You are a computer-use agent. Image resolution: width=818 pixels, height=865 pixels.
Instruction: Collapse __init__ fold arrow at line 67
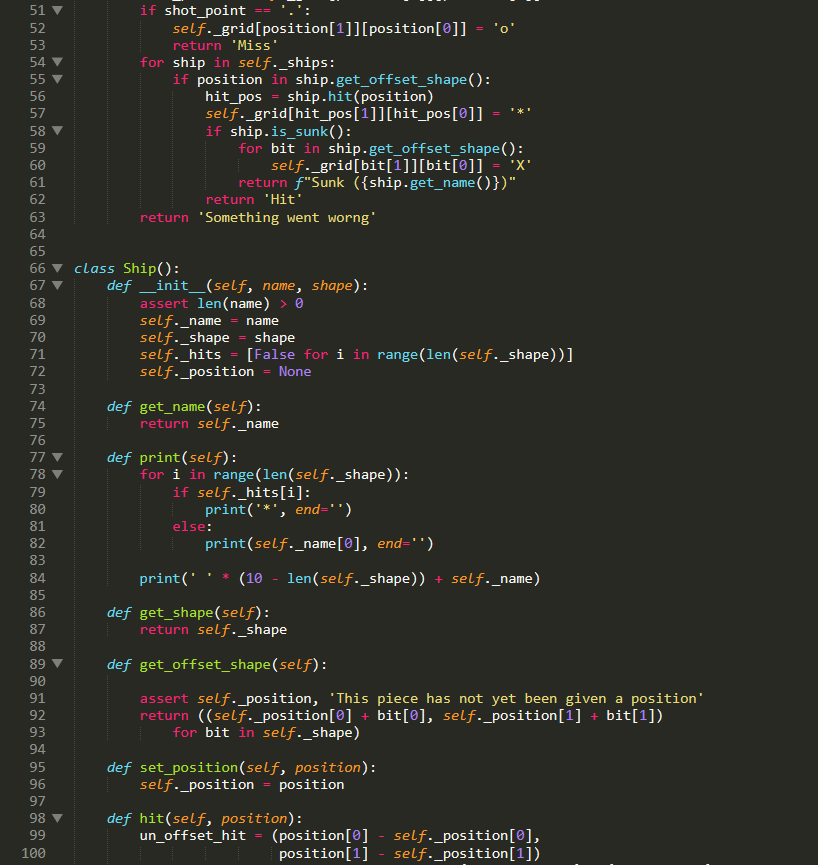[57, 285]
